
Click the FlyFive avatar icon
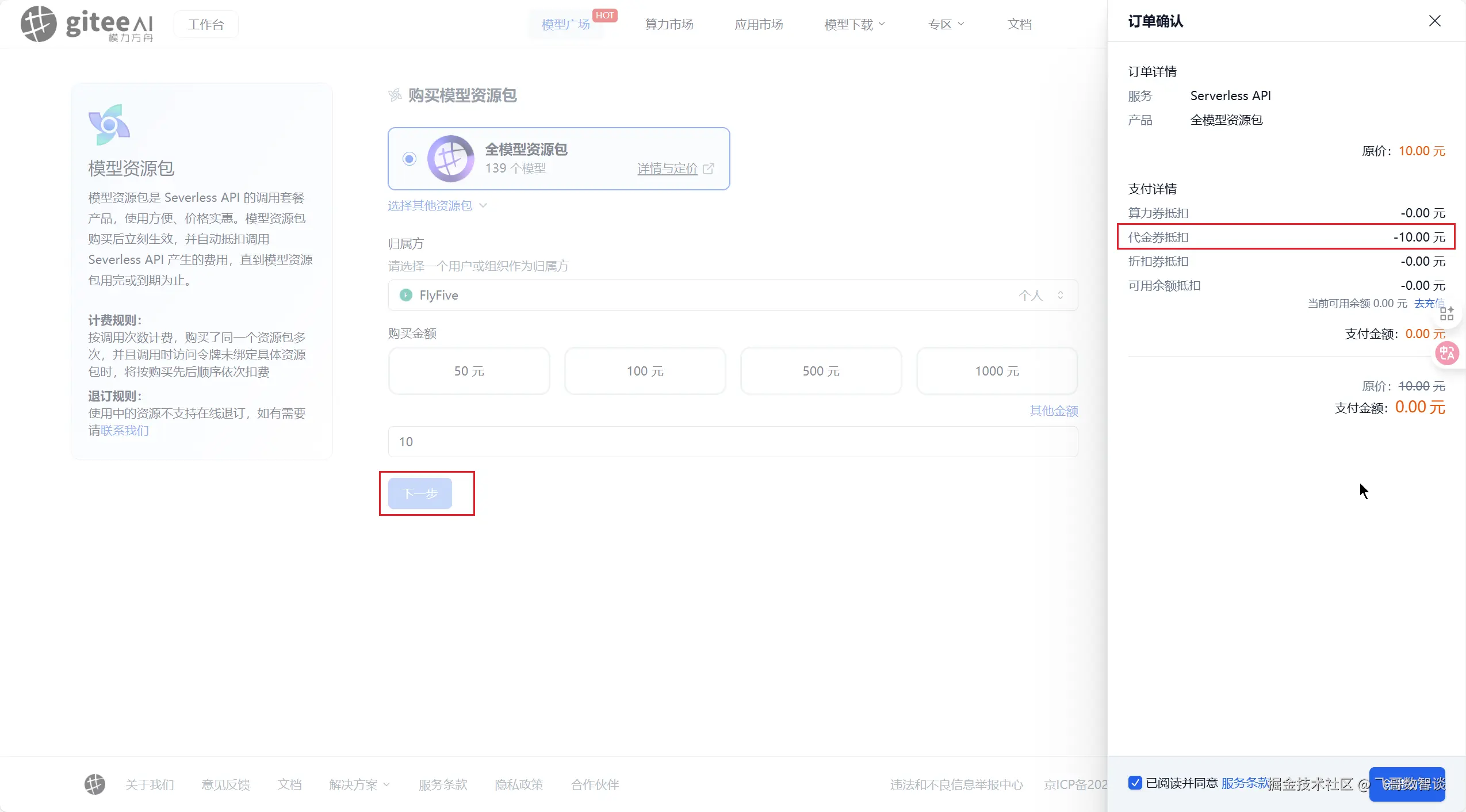click(x=406, y=295)
